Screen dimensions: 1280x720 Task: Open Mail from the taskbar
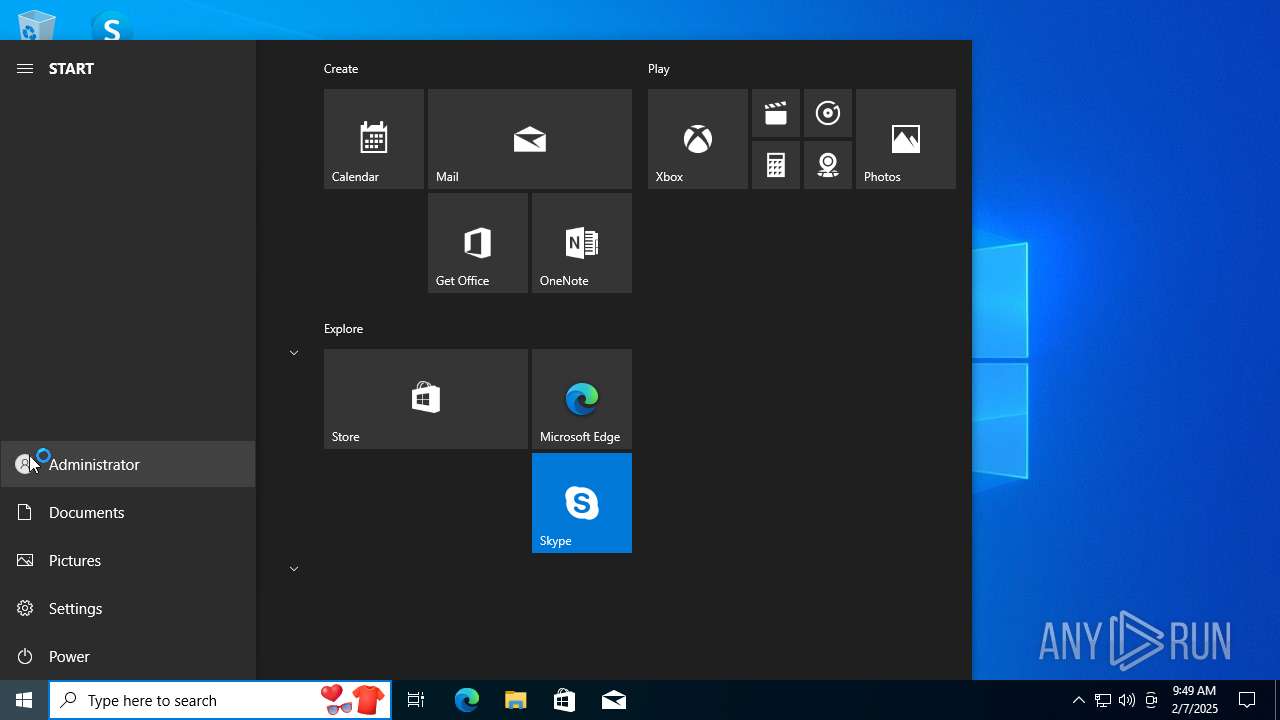pyautogui.click(x=613, y=700)
